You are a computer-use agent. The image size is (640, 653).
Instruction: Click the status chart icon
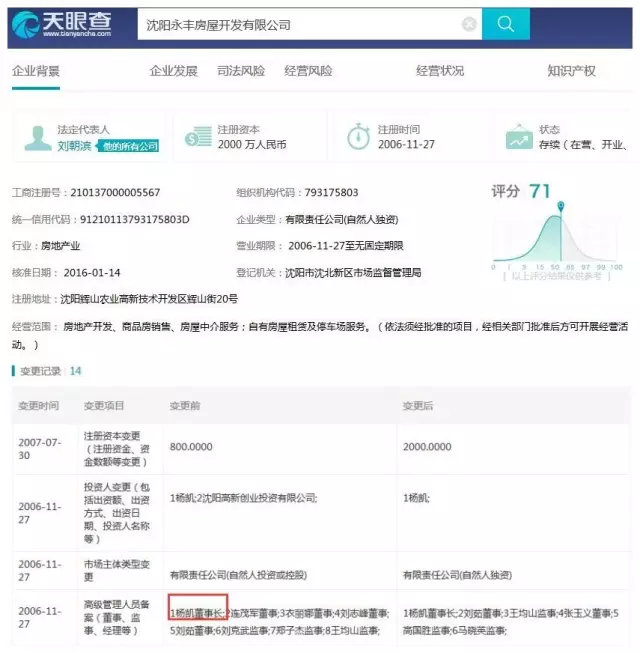tap(519, 137)
